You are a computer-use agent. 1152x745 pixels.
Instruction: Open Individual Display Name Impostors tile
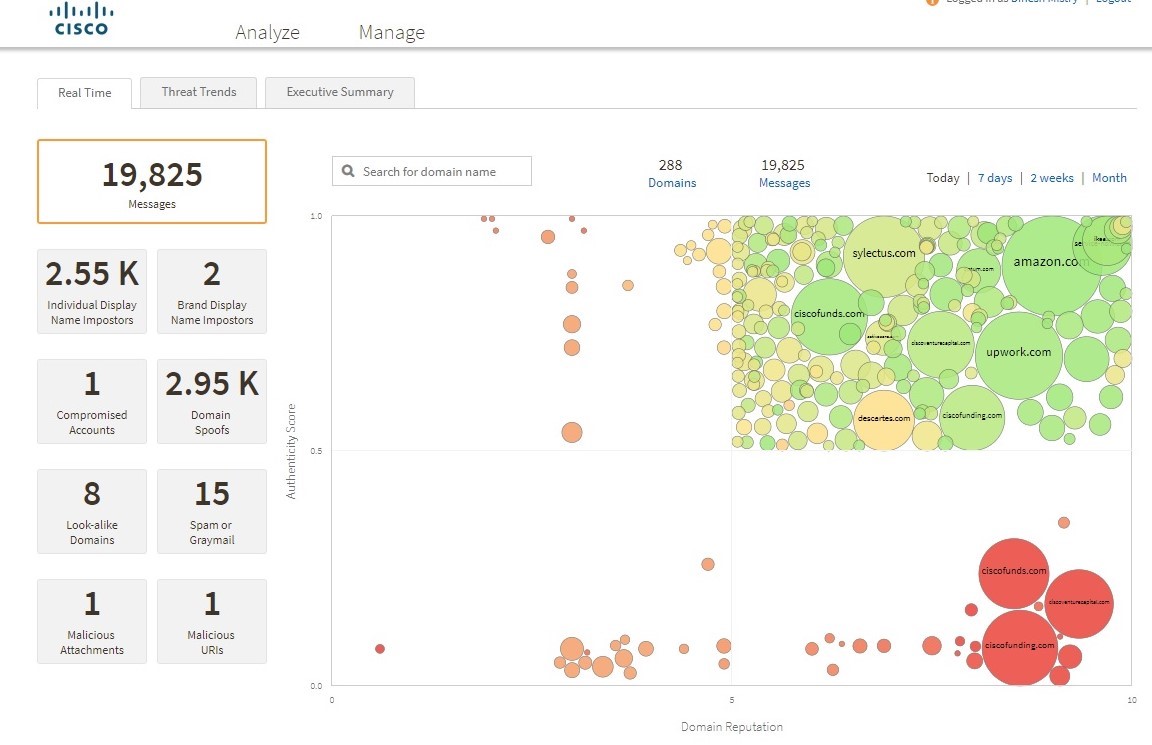click(92, 291)
